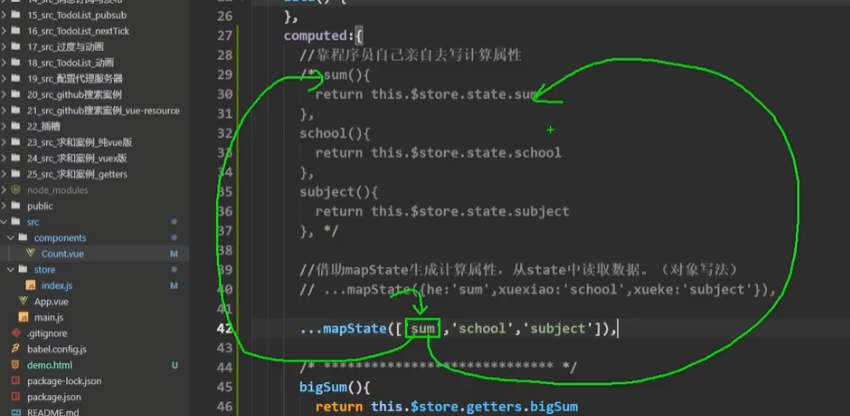
Task: Click the Babel icon beside babel.config.js
Action: pyautogui.click(x=16, y=349)
